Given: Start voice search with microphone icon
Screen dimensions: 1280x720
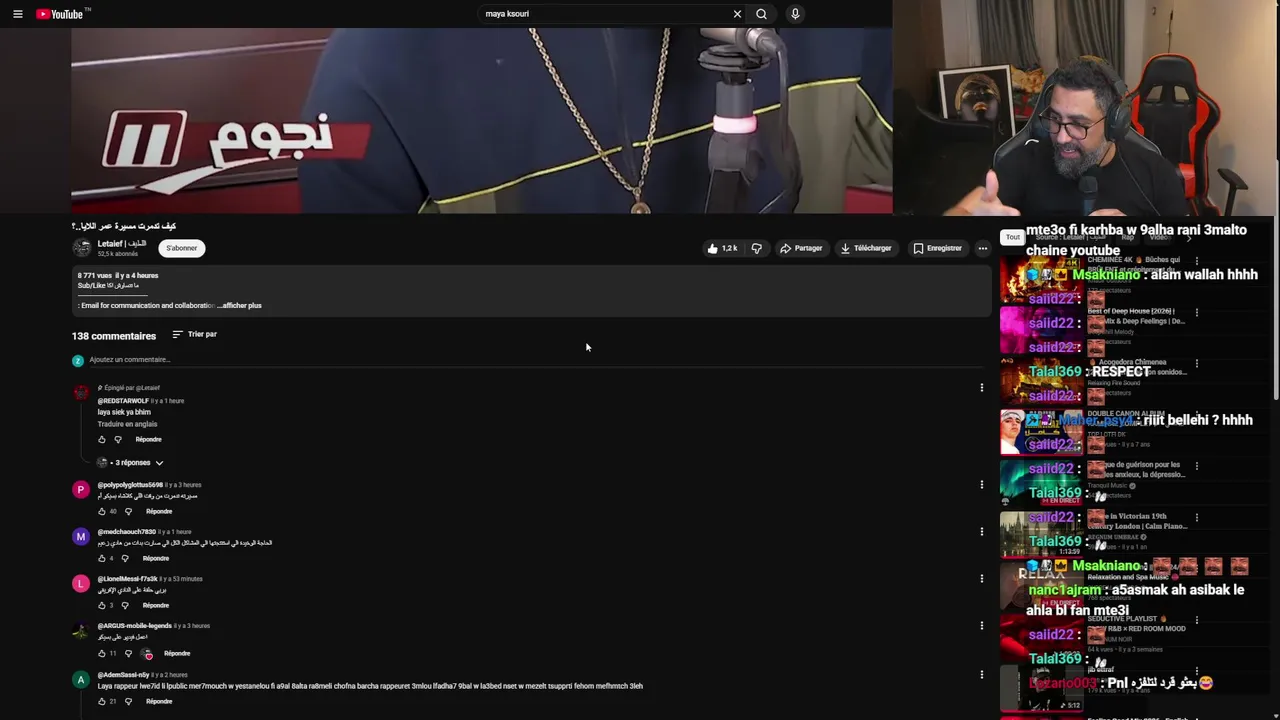Looking at the screenshot, I should 795,14.
